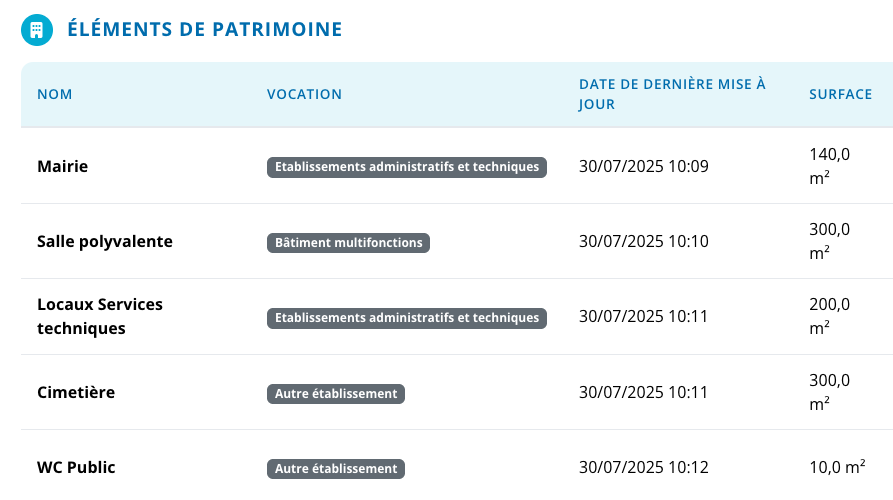
Task: Open Locaux Services techniques entry
Action: [100, 316]
